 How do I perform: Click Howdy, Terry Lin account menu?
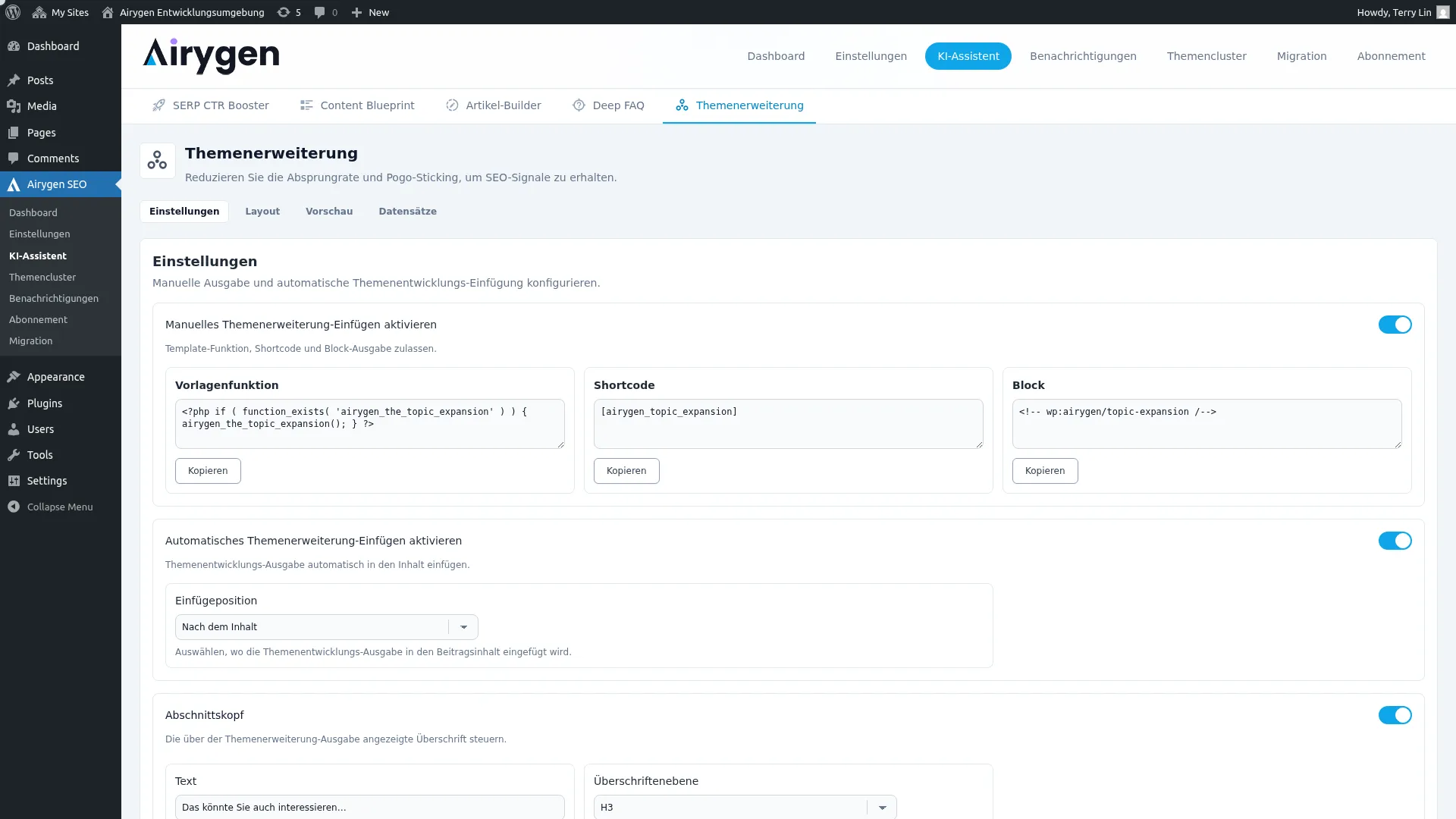(x=1403, y=12)
